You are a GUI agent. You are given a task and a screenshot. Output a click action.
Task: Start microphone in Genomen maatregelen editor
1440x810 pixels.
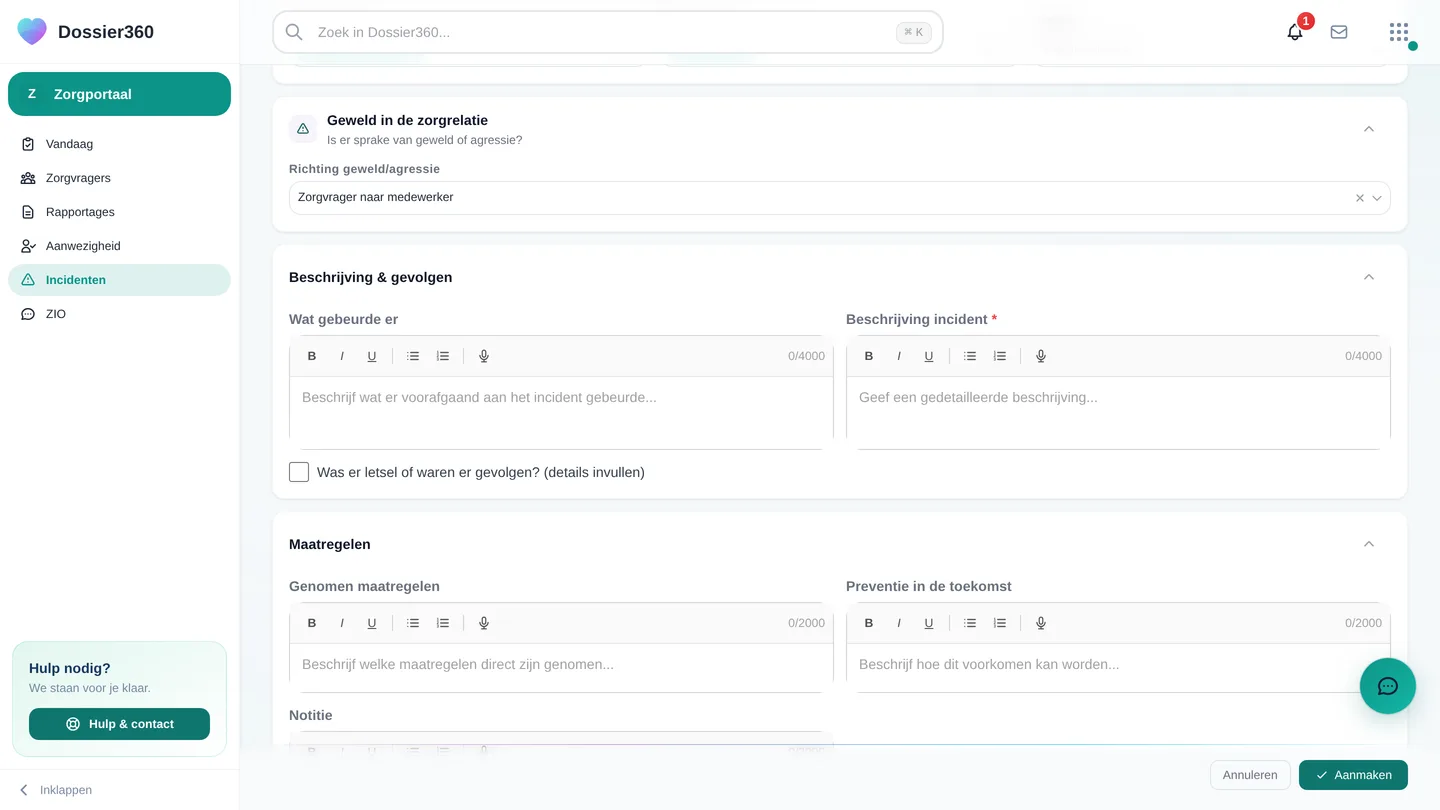(484, 623)
